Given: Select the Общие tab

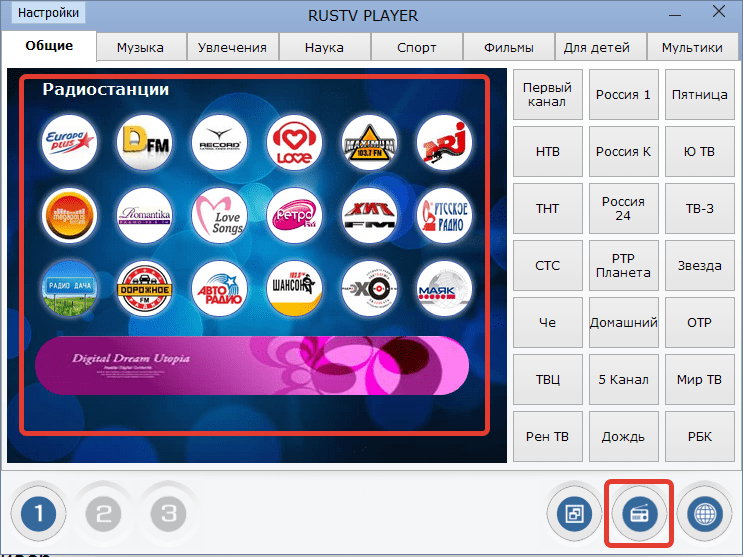Looking at the screenshot, I should [49, 46].
